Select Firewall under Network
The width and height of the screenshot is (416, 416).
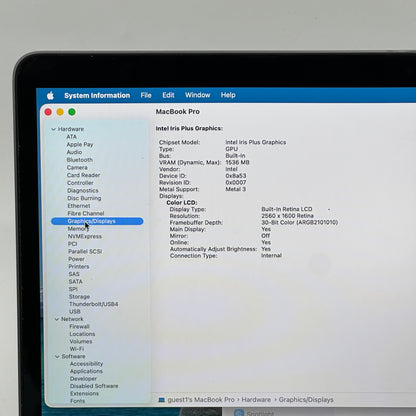point(79,326)
